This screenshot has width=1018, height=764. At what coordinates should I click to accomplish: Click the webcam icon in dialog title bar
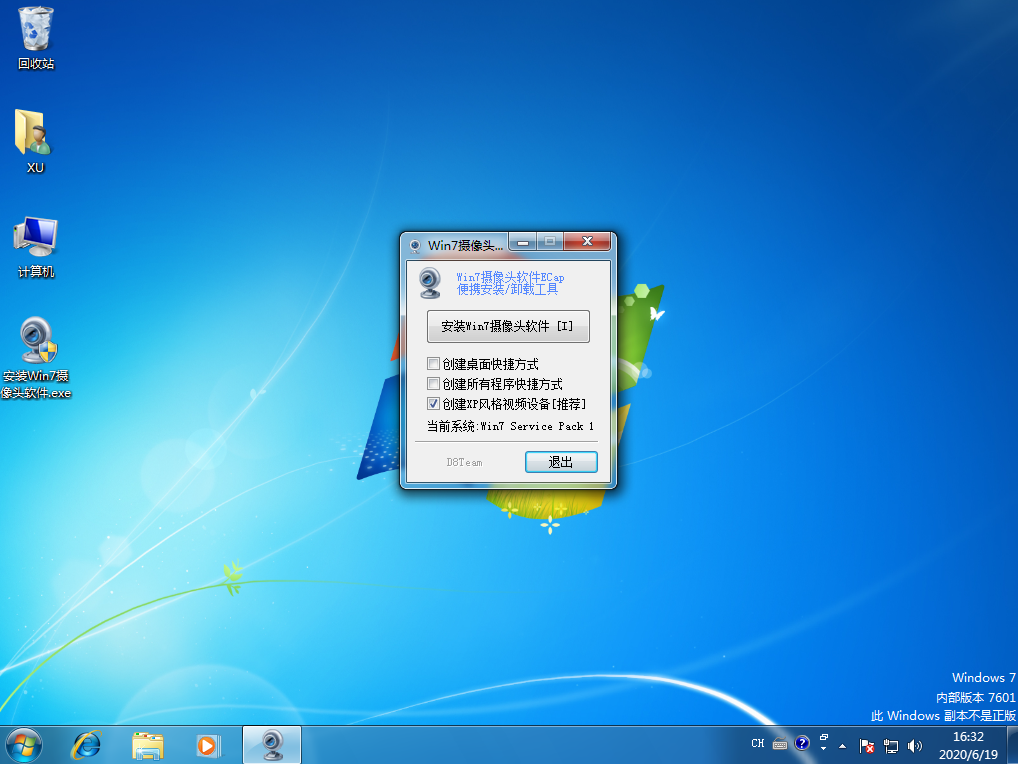(416, 246)
